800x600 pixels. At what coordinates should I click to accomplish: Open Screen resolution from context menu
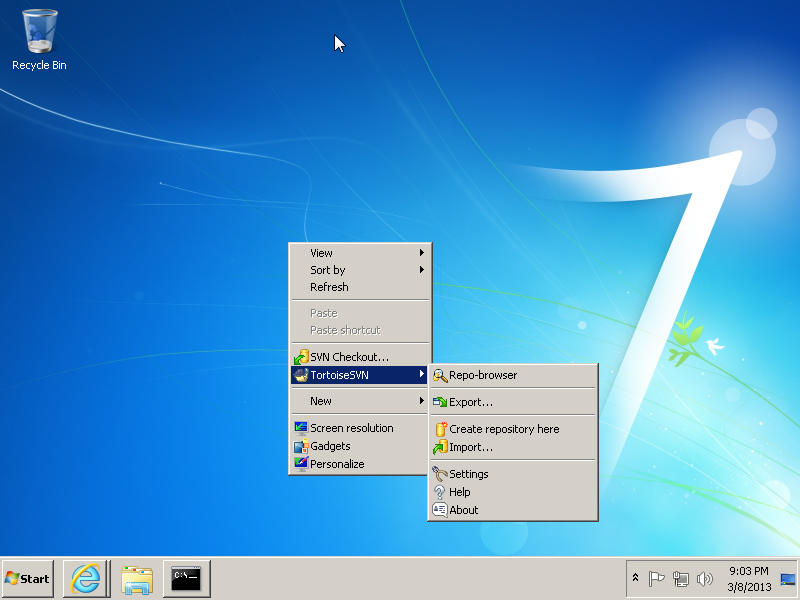[x=360, y=428]
